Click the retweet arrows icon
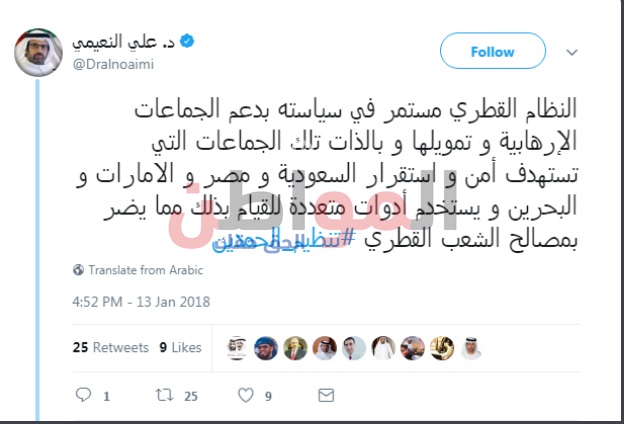Image resolution: width=624 pixels, height=424 pixels. (164, 395)
